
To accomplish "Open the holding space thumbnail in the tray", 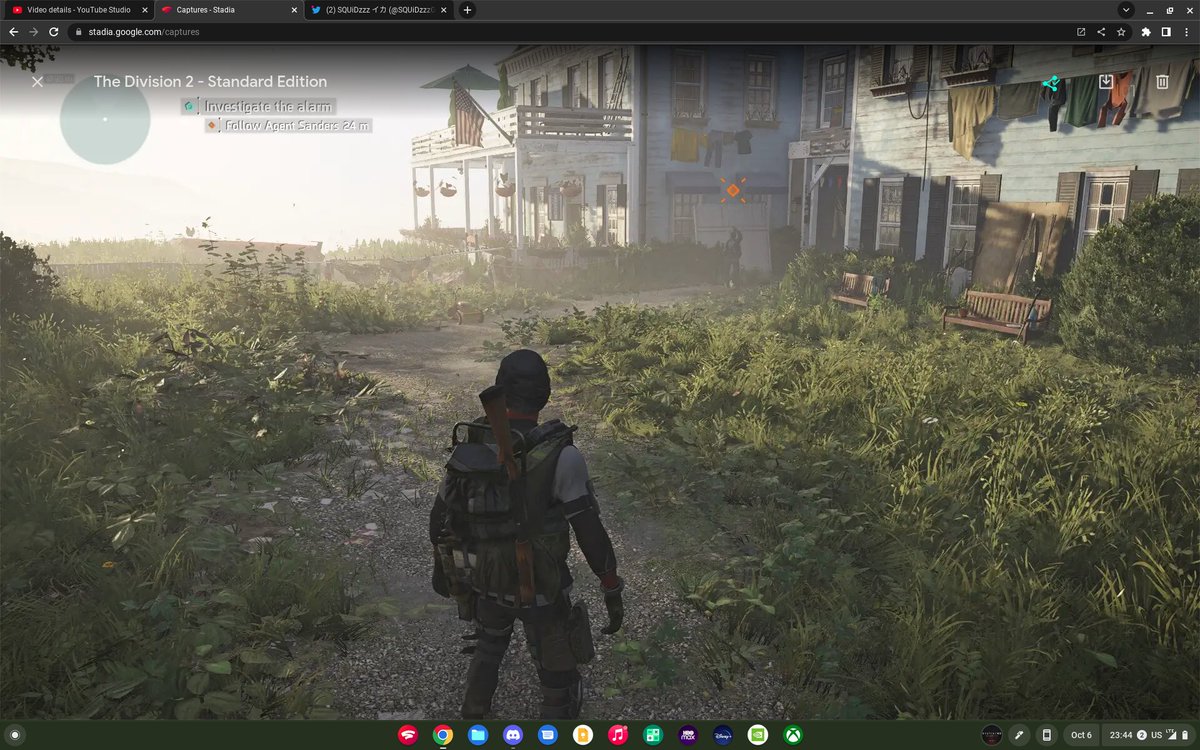I will tap(991, 735).
